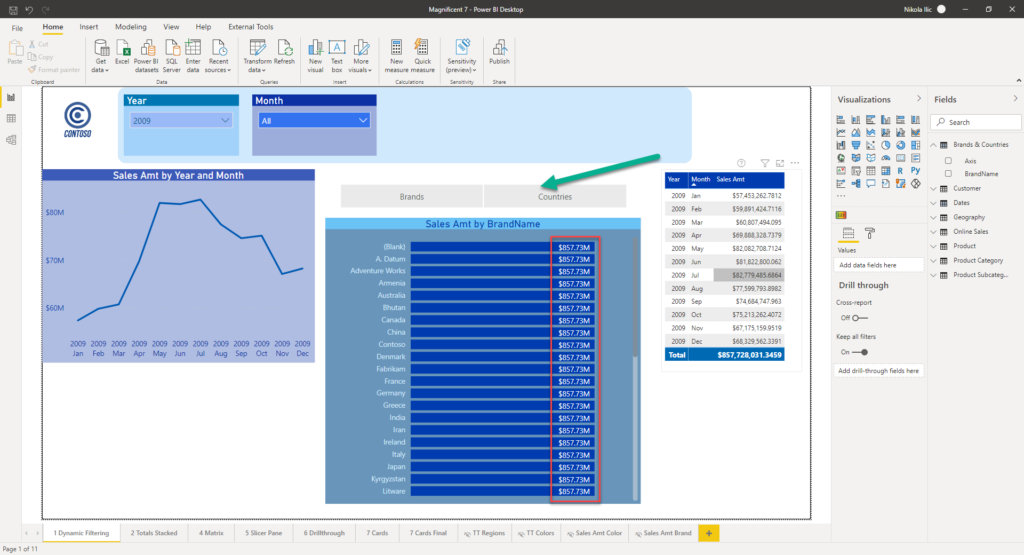Click the Excel import icon
This screenshot has width=1024, height=555.
tap(122, 52)
